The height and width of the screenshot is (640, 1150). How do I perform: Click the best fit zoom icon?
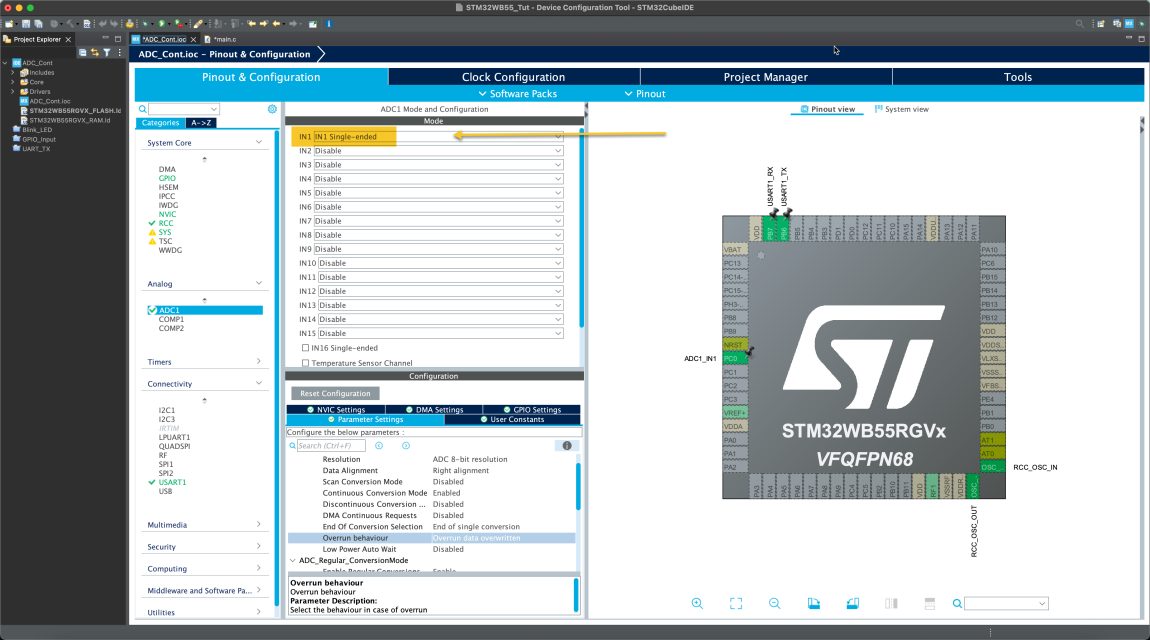pyautogui.click(x=736, y=603)
